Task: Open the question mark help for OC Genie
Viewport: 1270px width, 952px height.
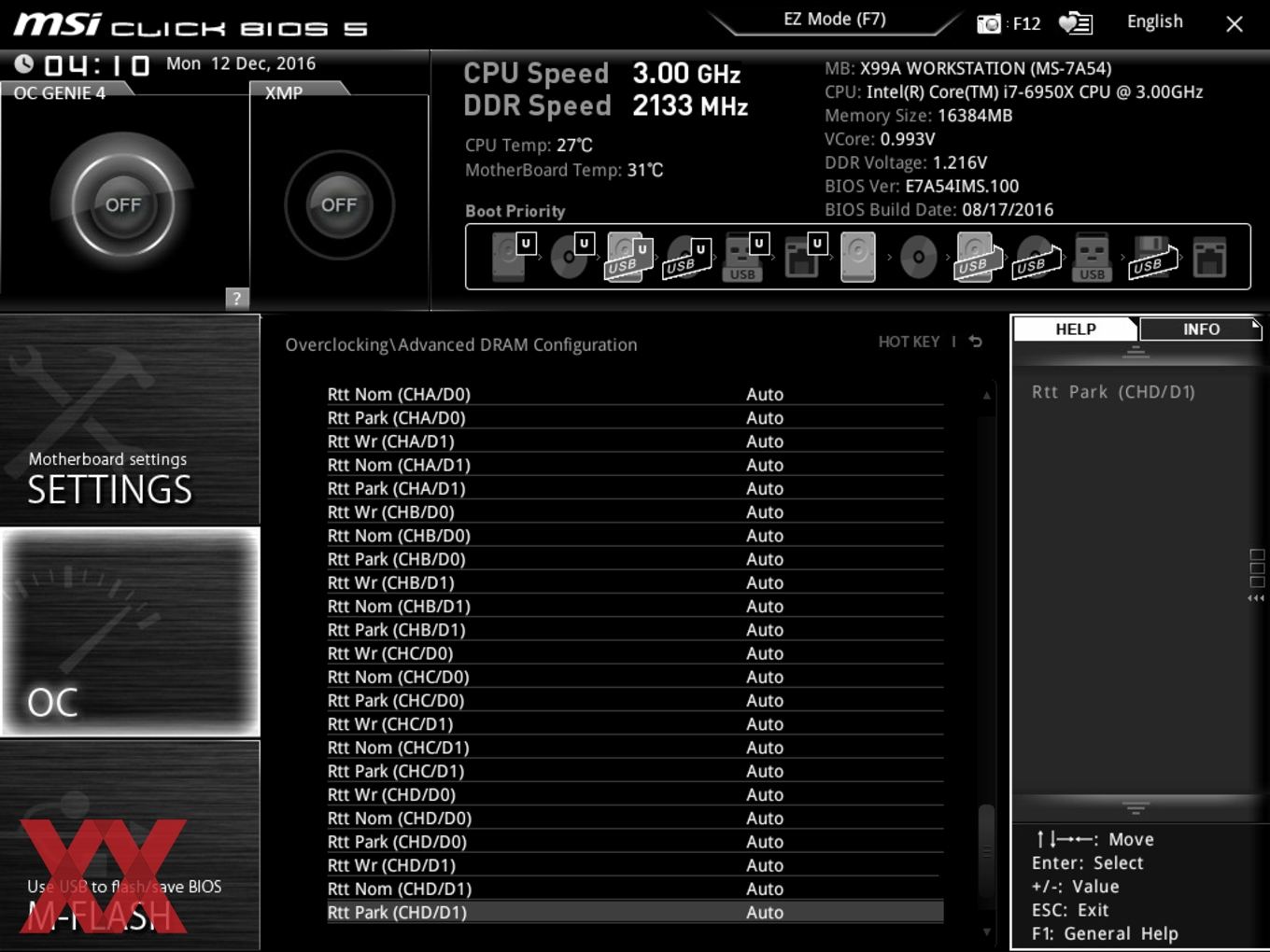Action: pyautogui.click(x=237, y=298)
